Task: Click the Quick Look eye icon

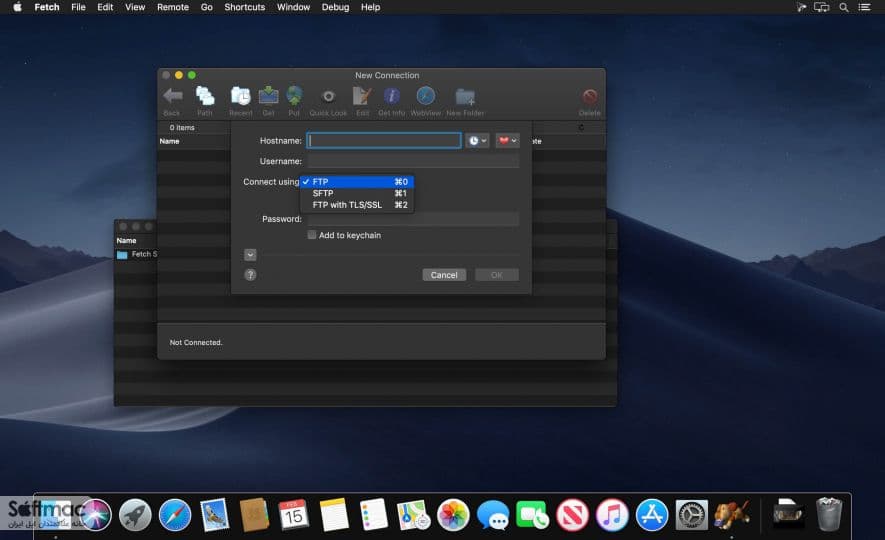Action: click(328, 96)
